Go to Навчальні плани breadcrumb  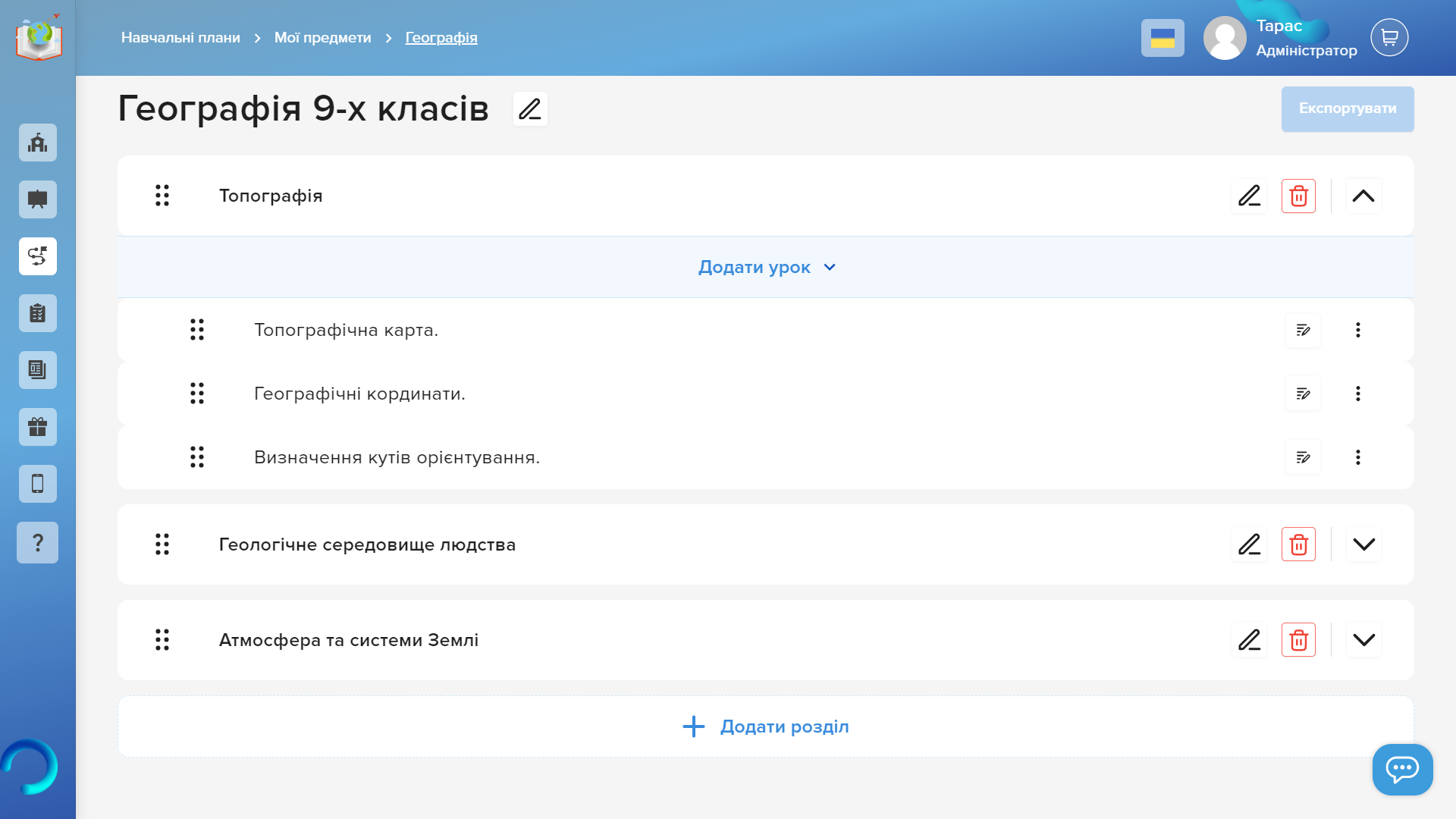click(180, 38)
